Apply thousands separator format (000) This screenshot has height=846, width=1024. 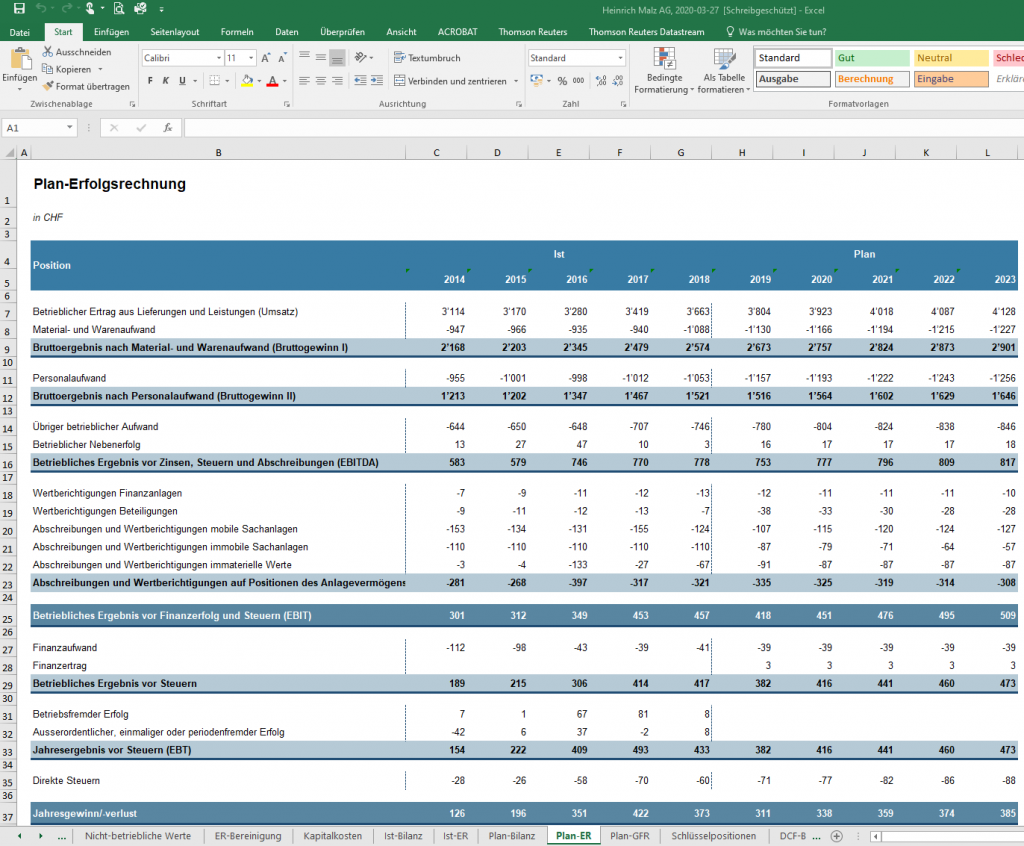coord(579,81)
